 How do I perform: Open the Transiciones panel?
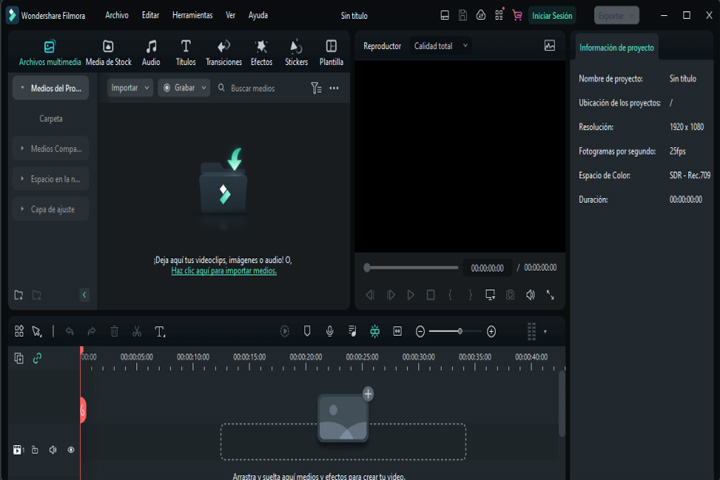coord(224,53)
